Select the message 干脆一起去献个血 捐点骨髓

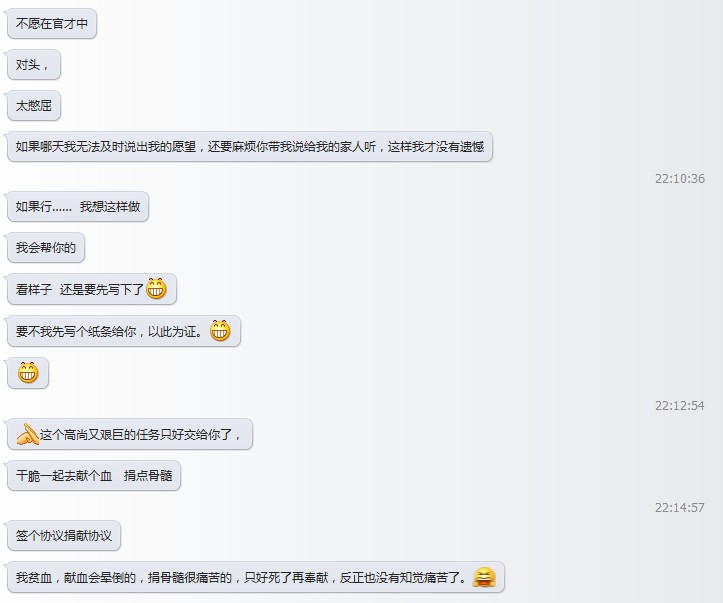tap(94, 476)
